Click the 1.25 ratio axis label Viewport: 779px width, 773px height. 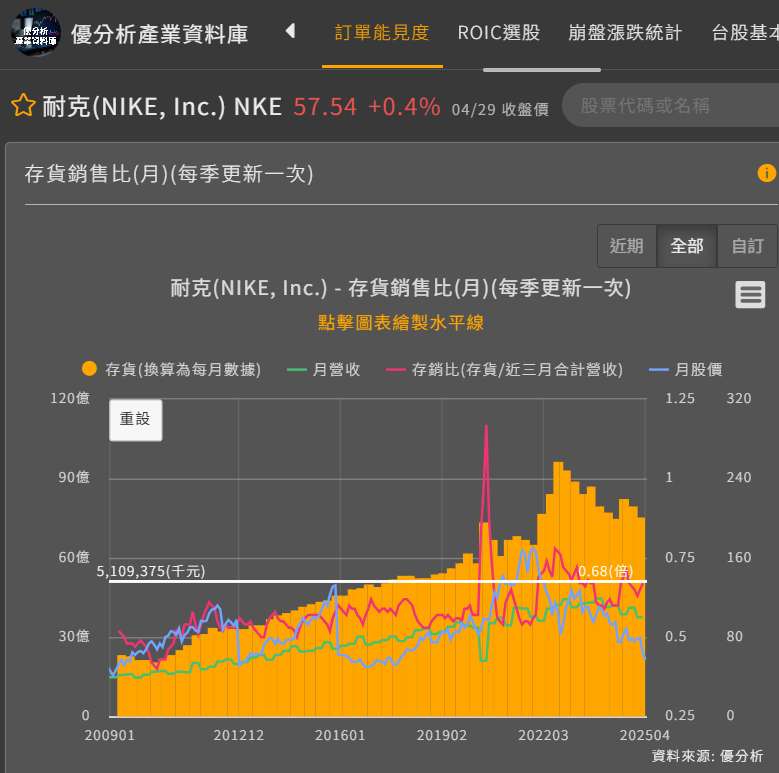click(680, 398)
